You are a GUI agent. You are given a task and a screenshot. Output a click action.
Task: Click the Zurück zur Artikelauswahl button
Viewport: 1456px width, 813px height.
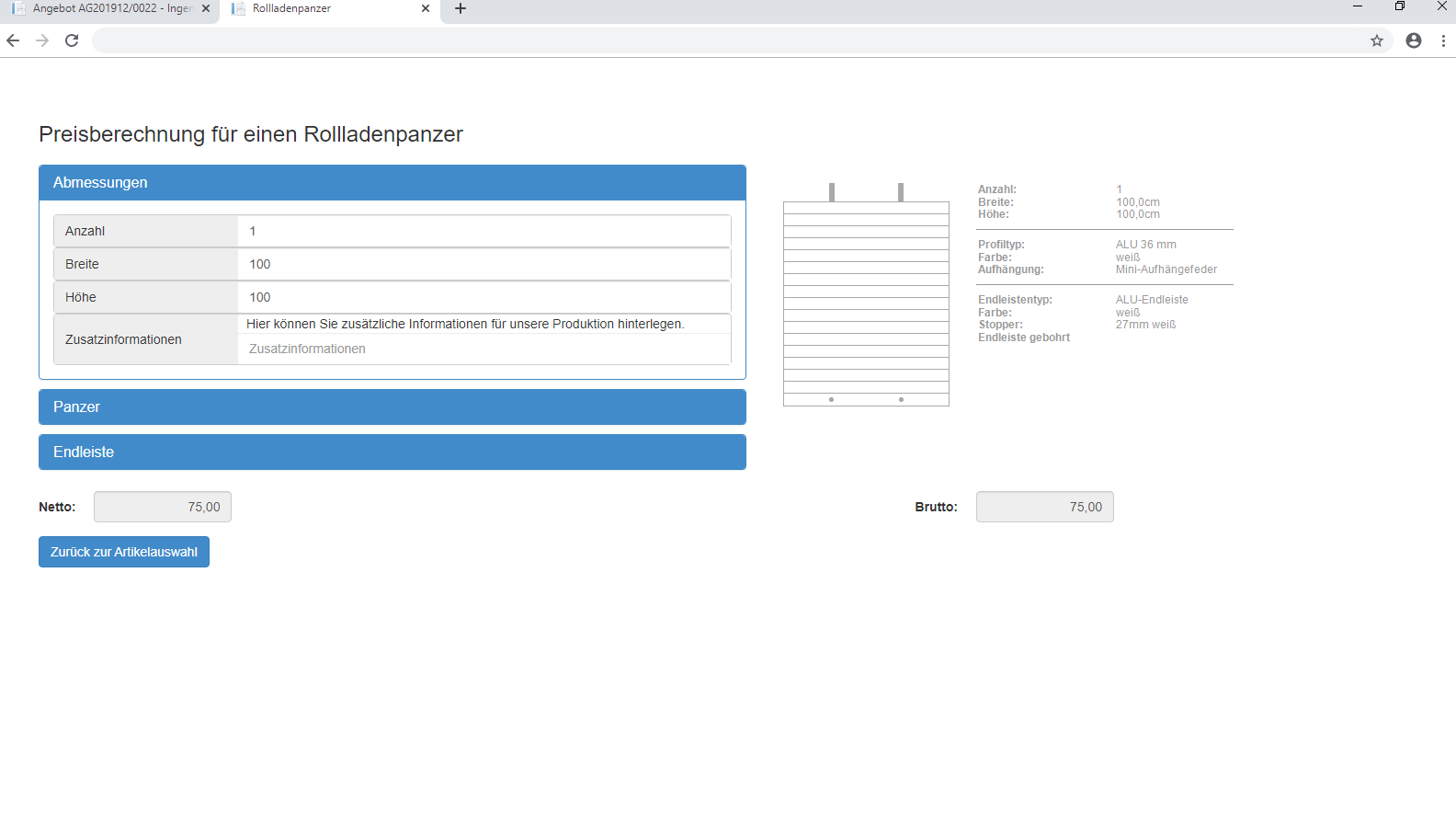(124, 552)
